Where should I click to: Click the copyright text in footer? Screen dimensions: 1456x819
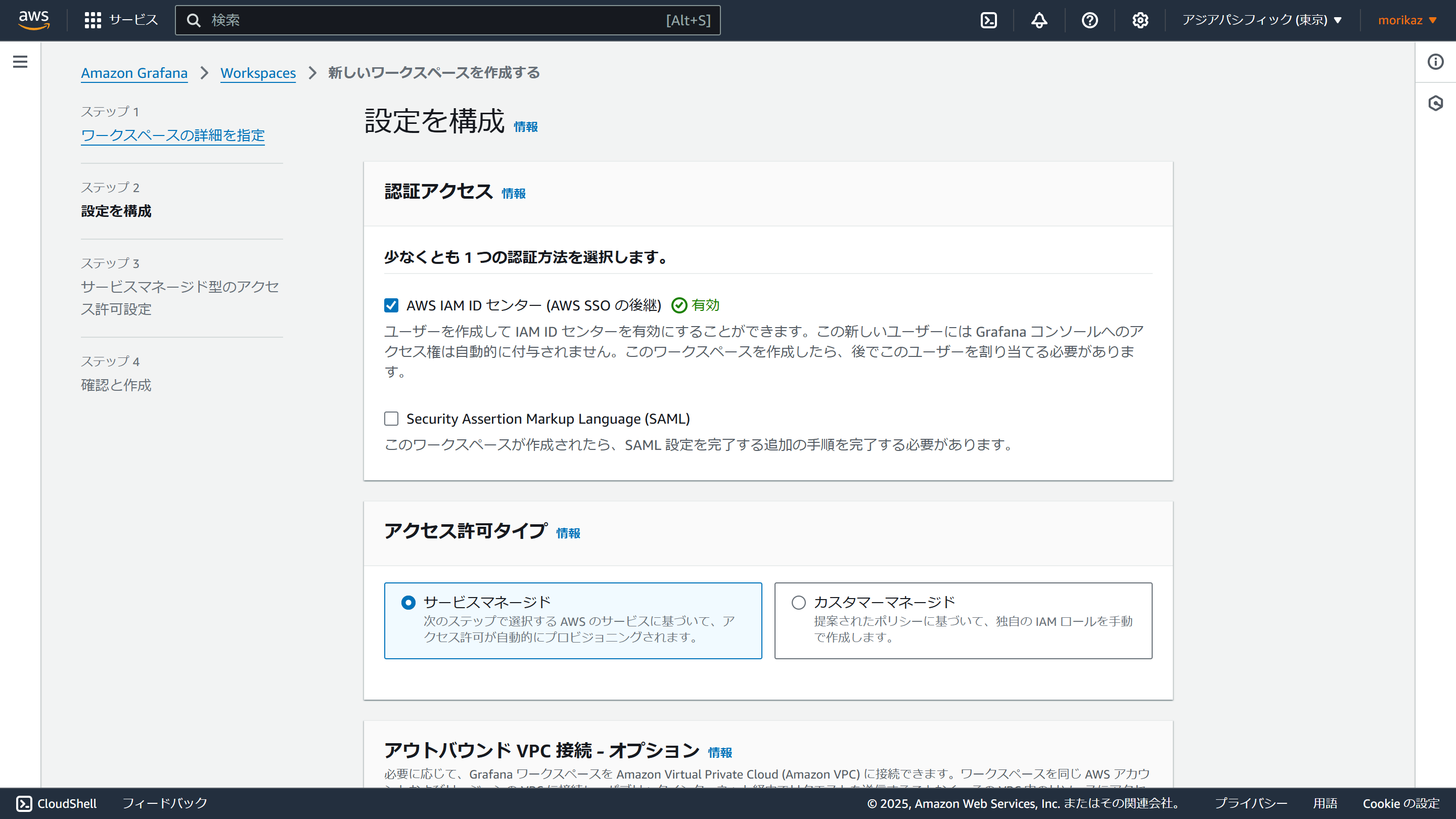click(x=1024, y=803)
